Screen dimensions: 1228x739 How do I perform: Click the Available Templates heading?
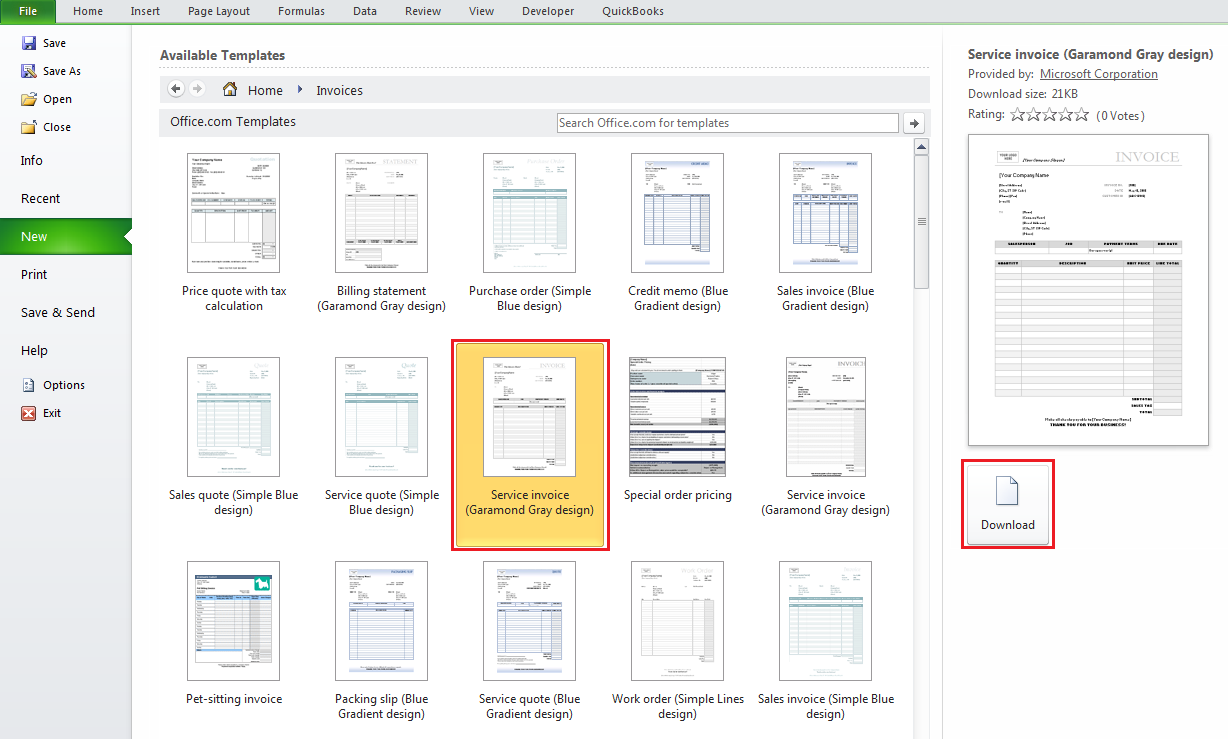click(x=222, y=55)
